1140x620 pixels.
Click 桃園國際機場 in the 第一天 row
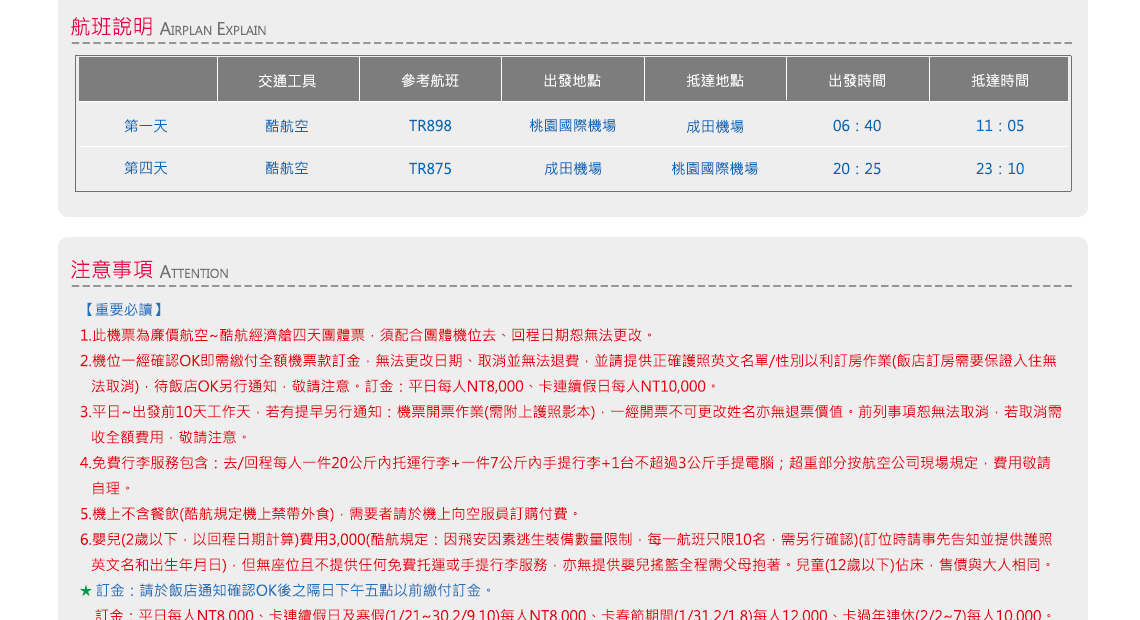572,126
